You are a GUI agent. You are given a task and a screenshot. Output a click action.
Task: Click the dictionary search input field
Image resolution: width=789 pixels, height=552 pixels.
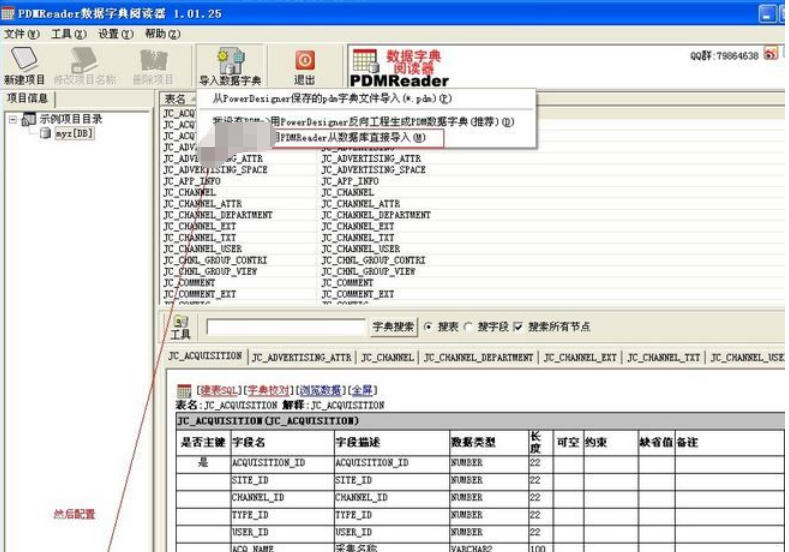coord(285,327)
